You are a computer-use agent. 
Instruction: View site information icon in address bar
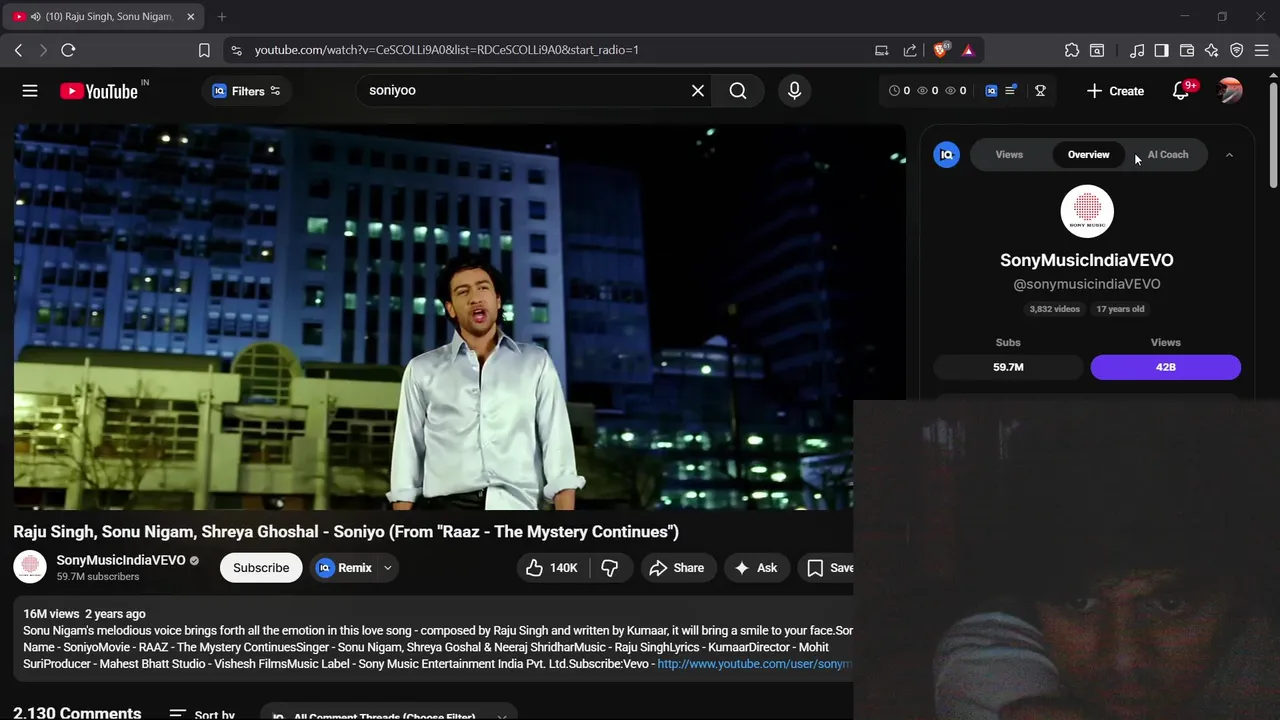[x=236, y=50]
